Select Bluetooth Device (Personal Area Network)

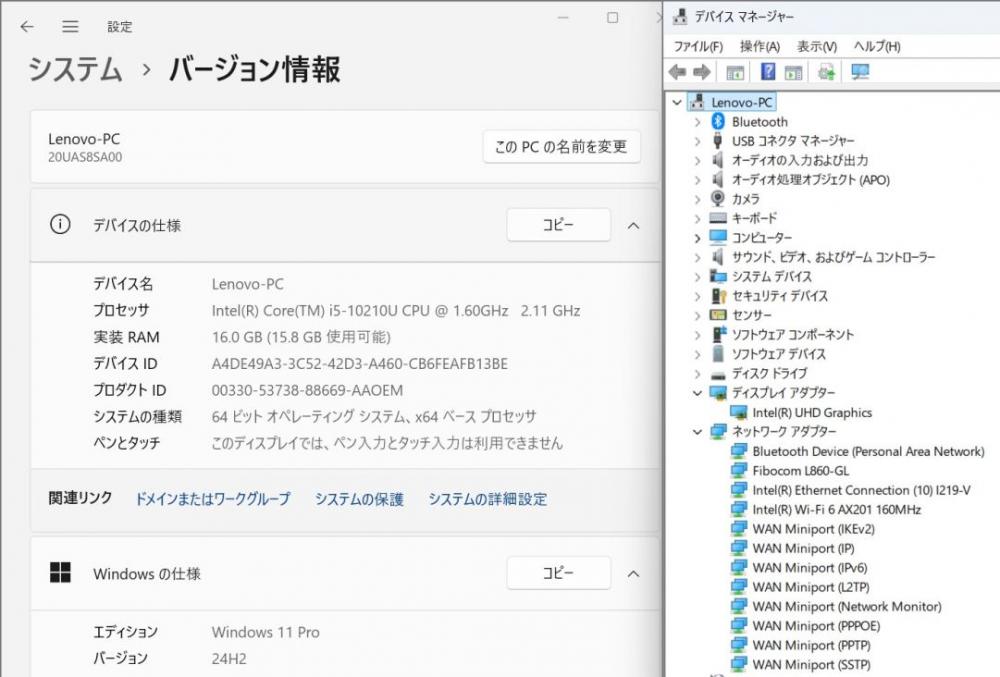pyautogui.click(x=868, y=451)
